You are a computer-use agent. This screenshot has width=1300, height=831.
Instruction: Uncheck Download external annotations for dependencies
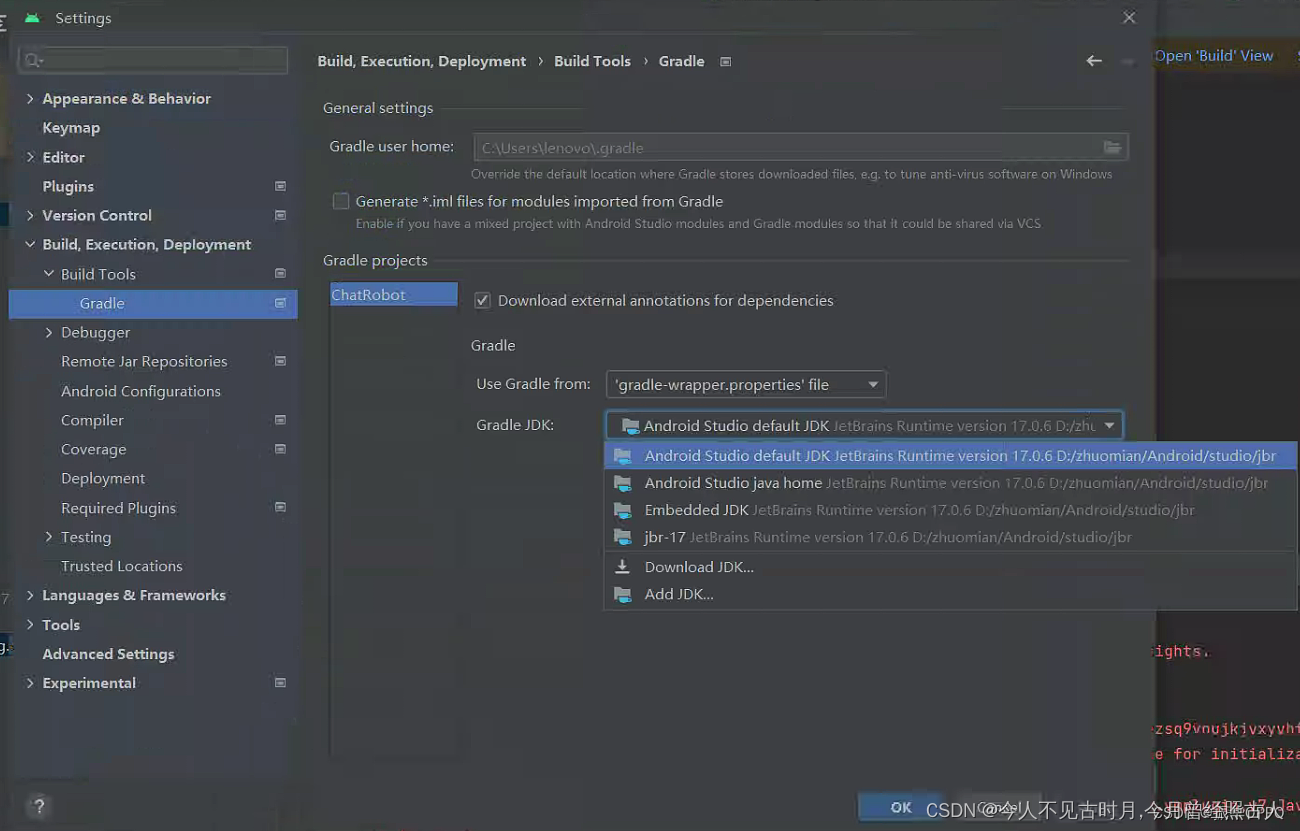tap(482, 300)
